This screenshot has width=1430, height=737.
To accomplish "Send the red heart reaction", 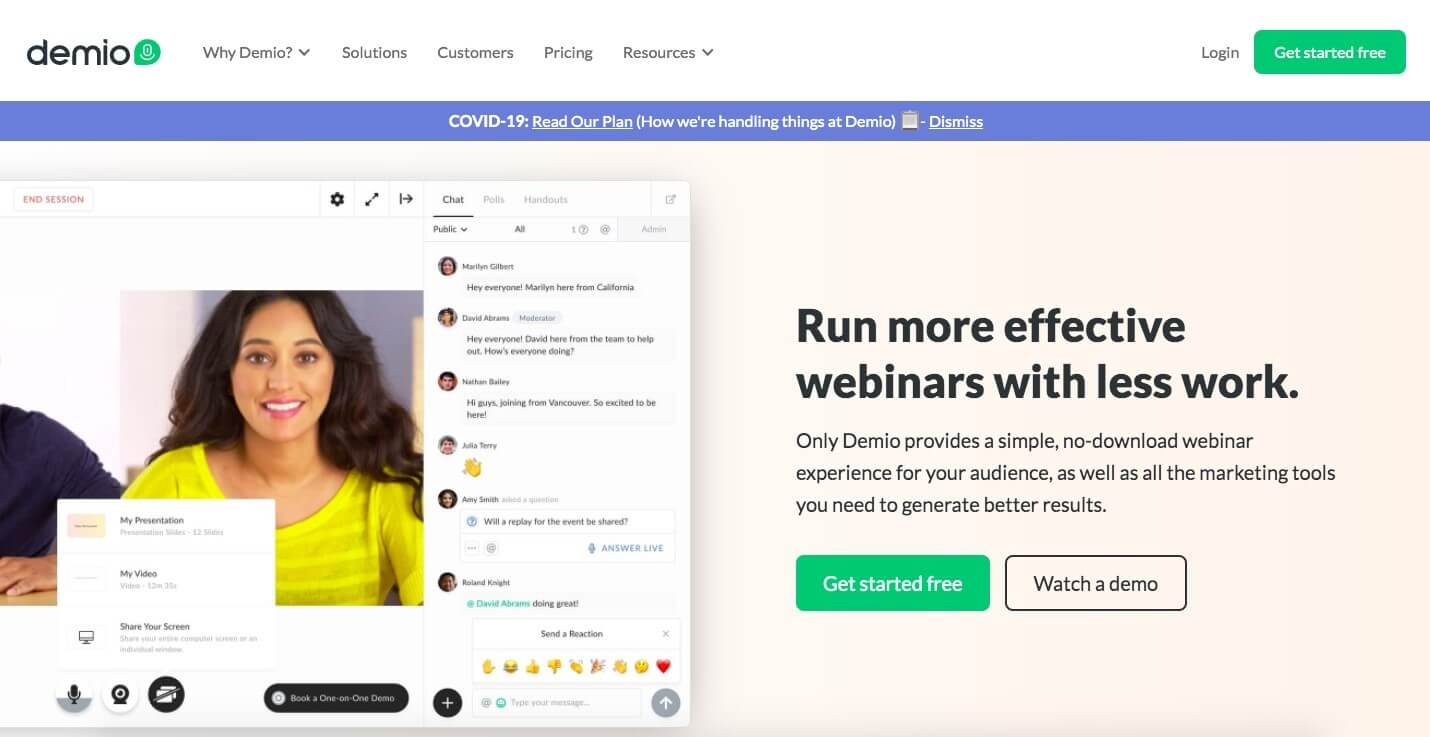I will pyautogui.click(x=663, y=666).
